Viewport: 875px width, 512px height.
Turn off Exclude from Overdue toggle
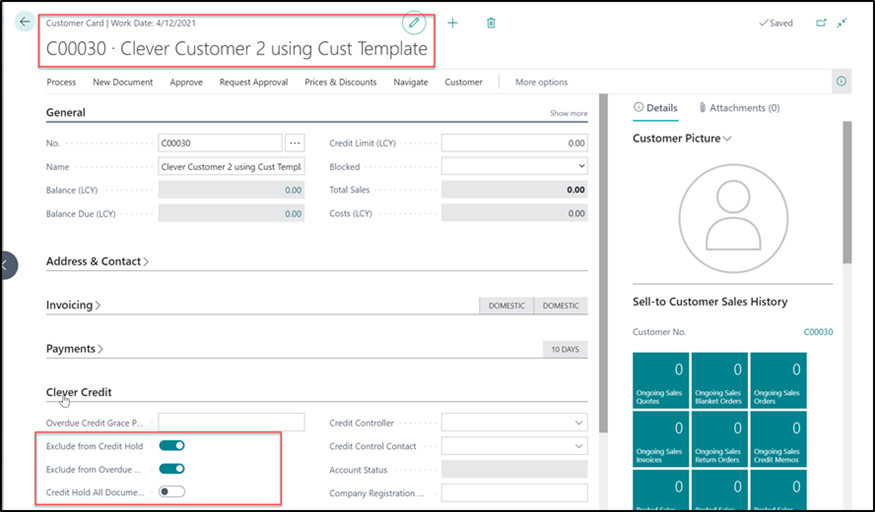pyautogui.click(x=172, y=469)
